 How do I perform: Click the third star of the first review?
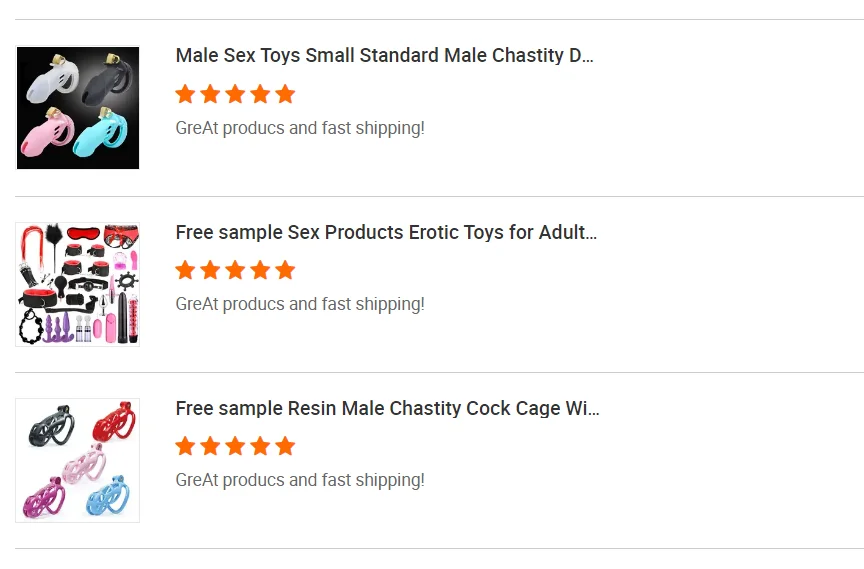click(x=235, y=94)
